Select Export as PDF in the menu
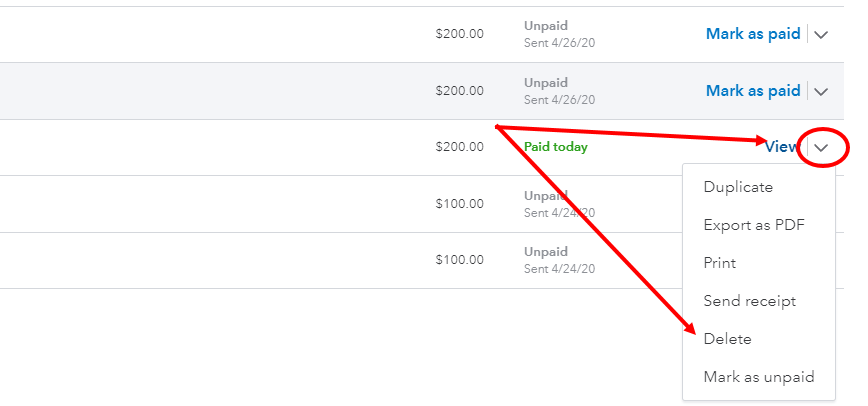Viewport: 868px width, 406px height. (x=754, y=225)
